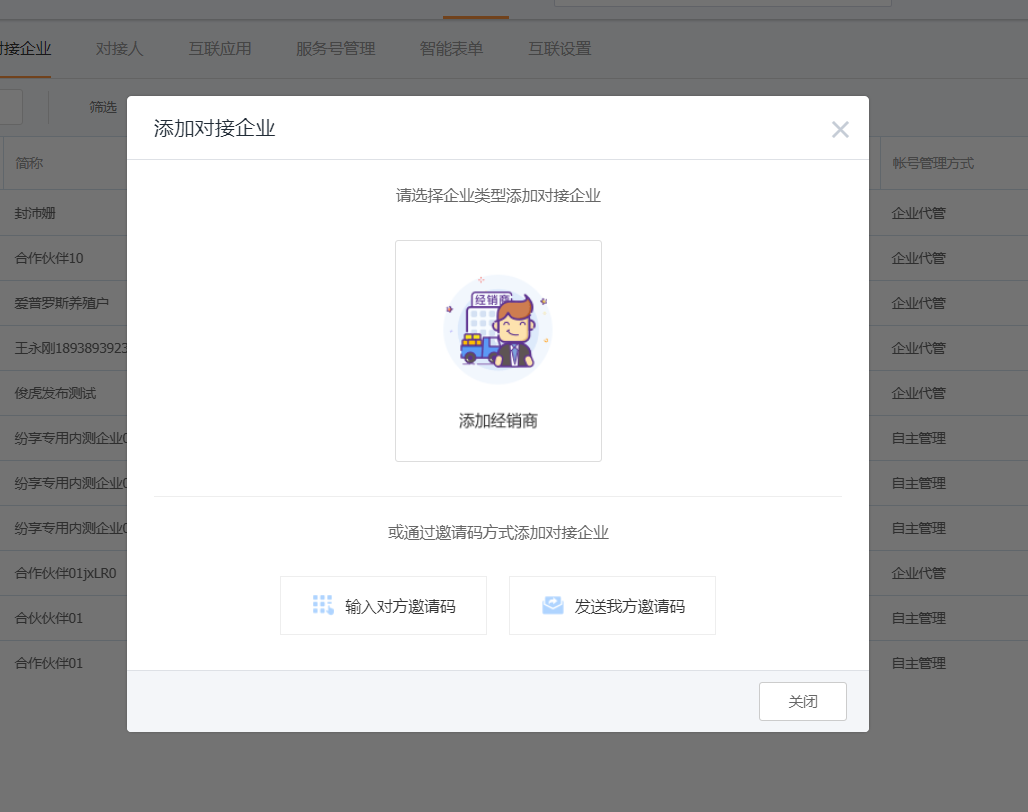This screenshot has width=1028, height=812.
Task: Click the keypad icon for 输入对方邀请码
Action: tap(323, 605)
